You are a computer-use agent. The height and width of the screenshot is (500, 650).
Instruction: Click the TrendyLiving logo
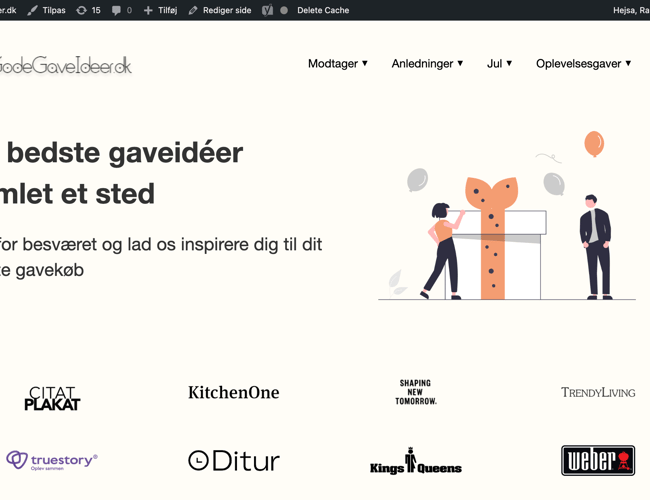tap(598, 392)
